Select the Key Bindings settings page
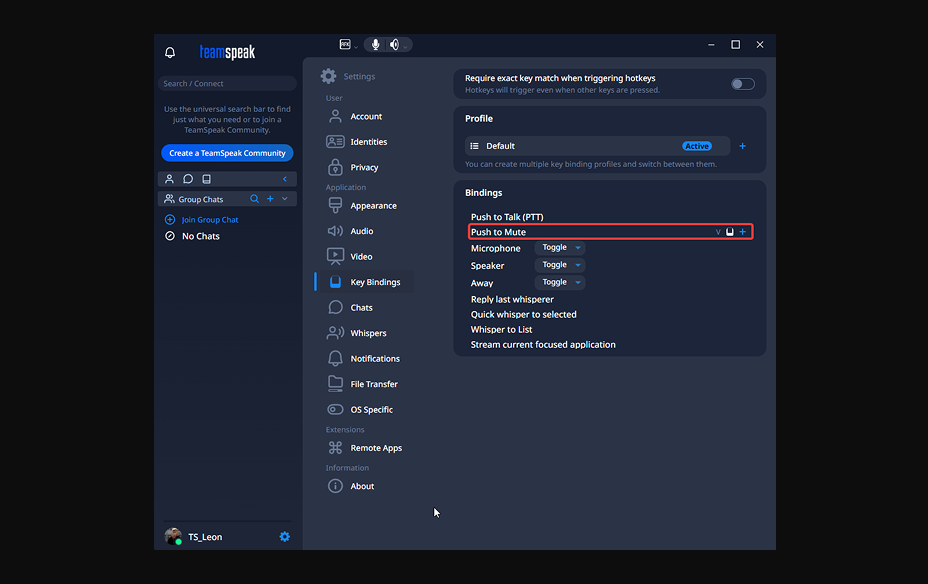 [x=375, y=282]
